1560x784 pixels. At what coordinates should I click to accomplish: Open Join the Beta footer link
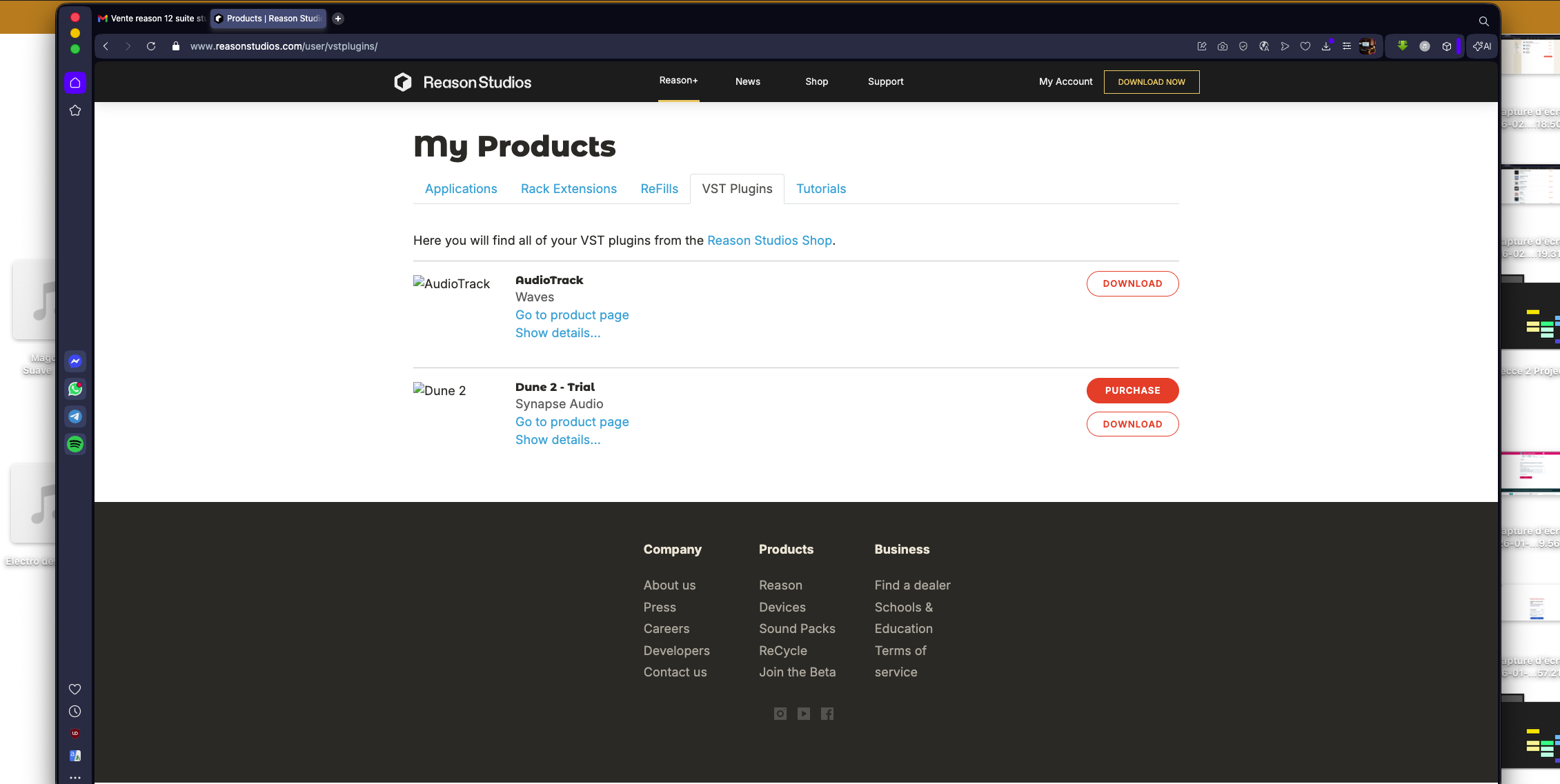point(797,672)
